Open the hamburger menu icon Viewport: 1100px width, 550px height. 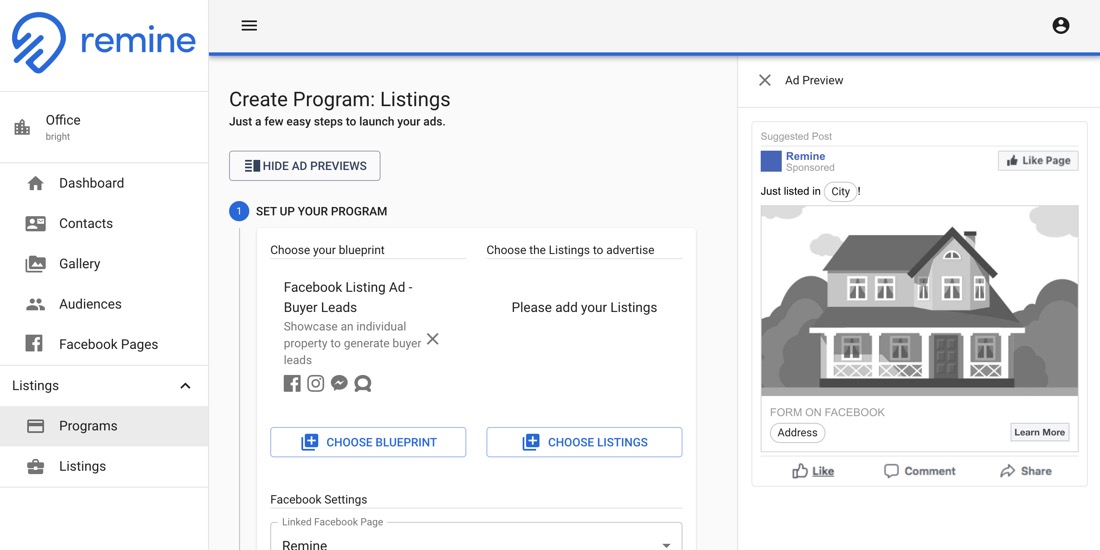pos(249,26)
